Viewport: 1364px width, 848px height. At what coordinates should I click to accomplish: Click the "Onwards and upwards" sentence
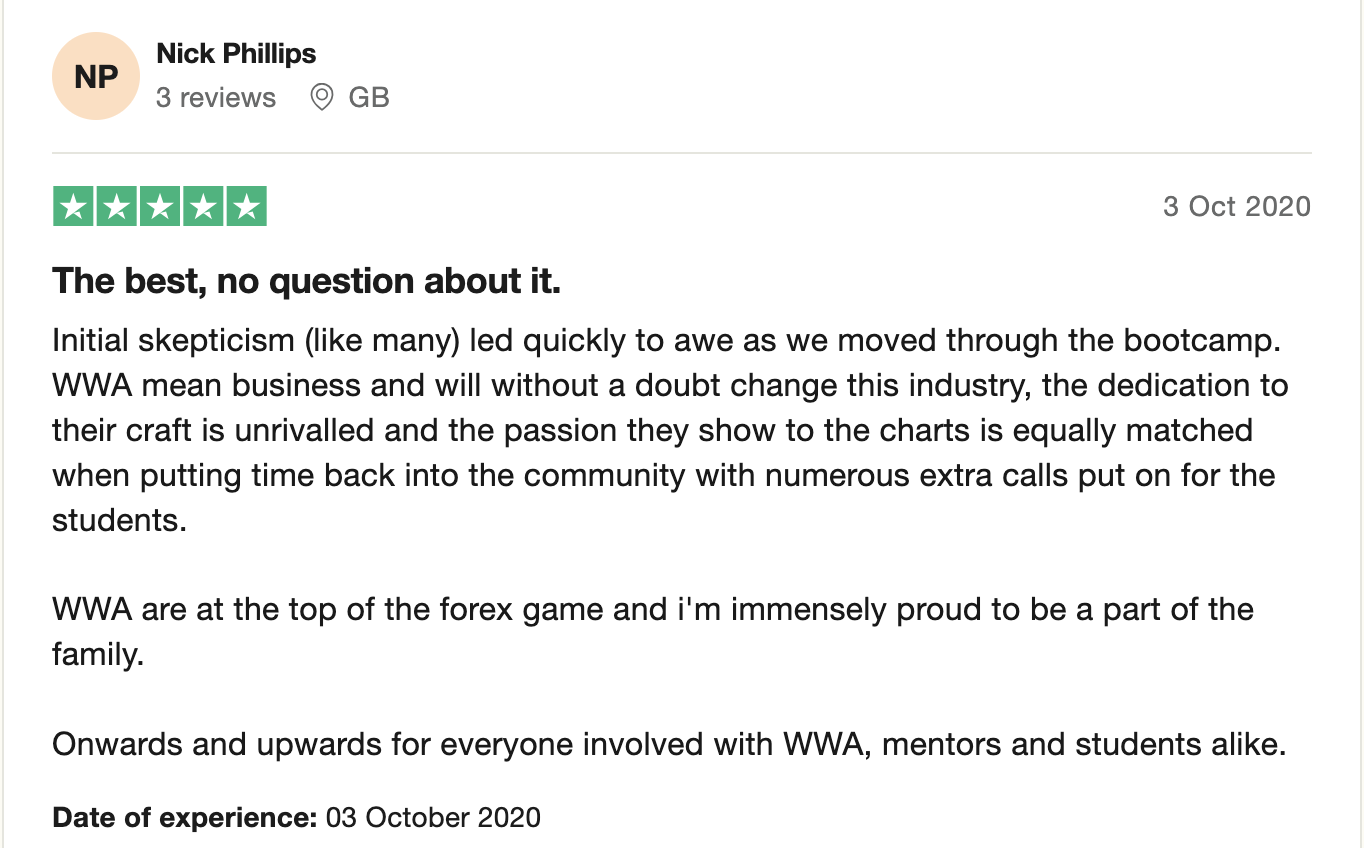[668, 744]
